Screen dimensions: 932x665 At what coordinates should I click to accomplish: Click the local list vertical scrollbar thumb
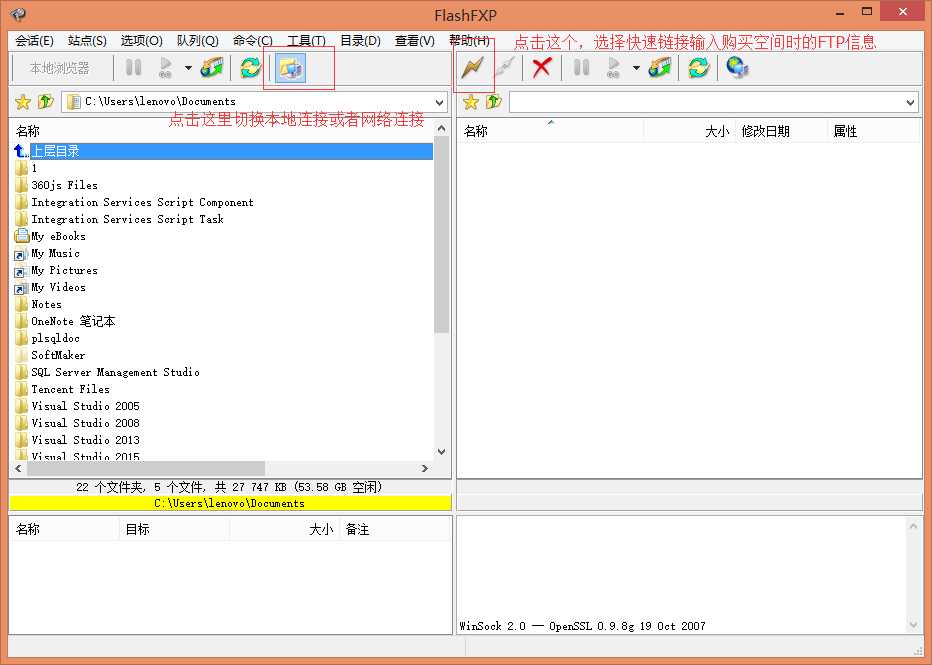tap(441, 234)
